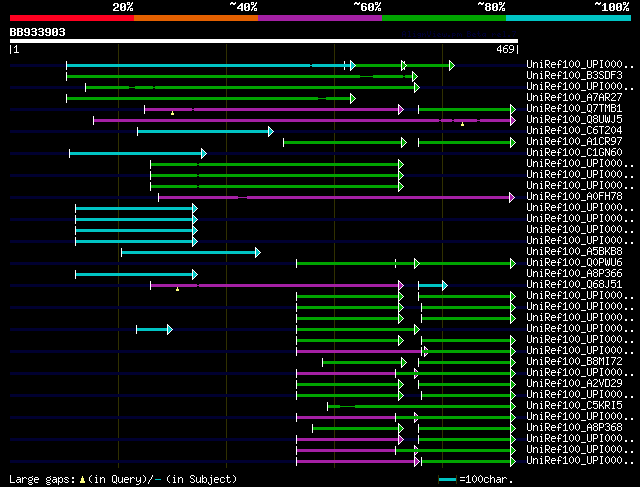Select the BB933903 query label

click(x=38, y=32)
